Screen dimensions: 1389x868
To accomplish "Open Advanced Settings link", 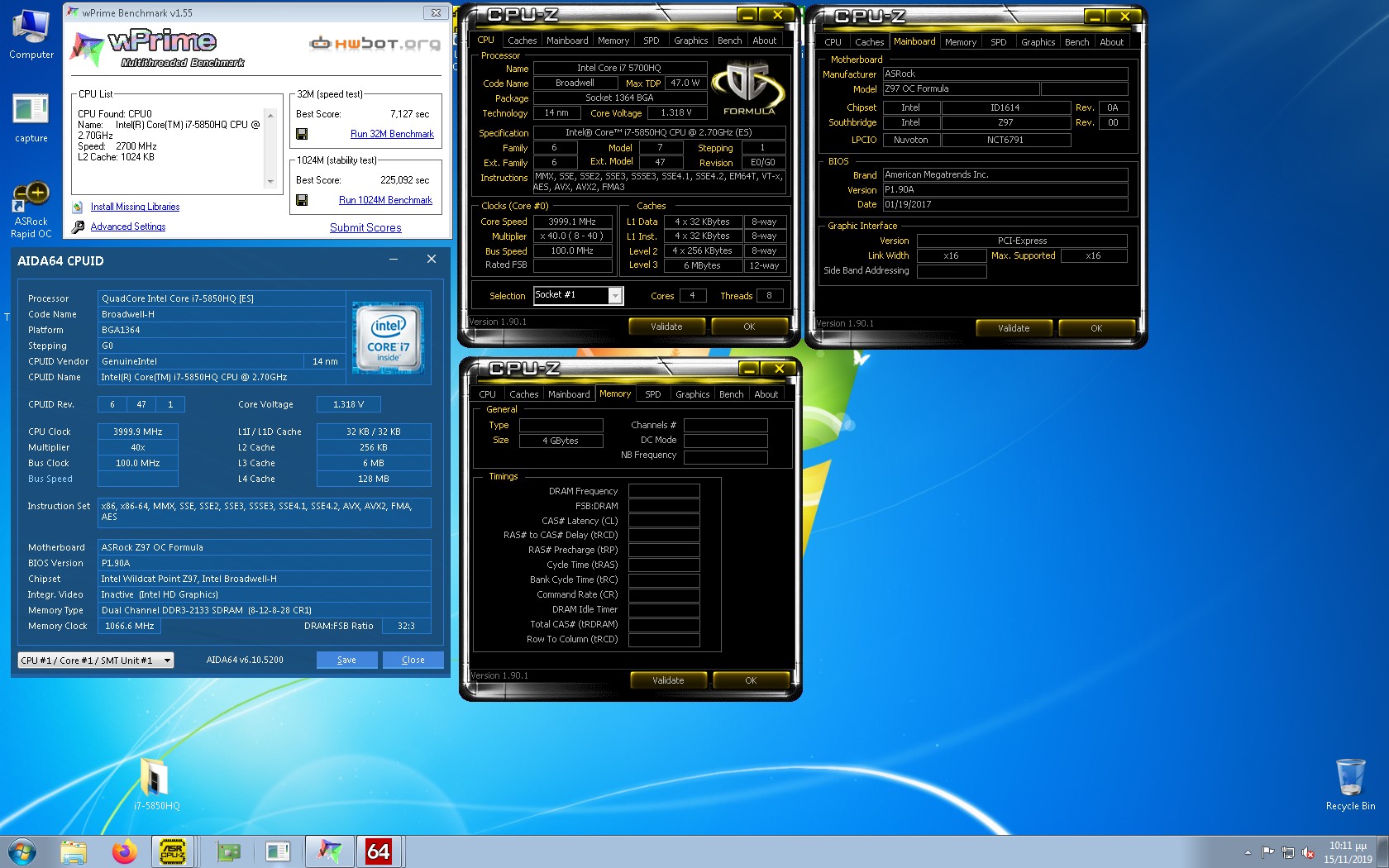I will [x=128, y=227].
